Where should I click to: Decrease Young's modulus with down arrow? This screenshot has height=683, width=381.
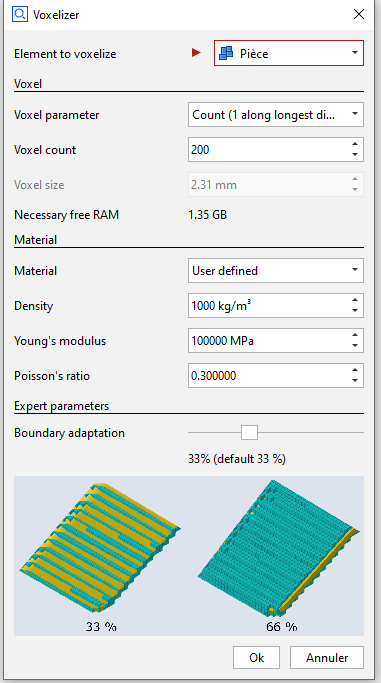click(355, 346)
